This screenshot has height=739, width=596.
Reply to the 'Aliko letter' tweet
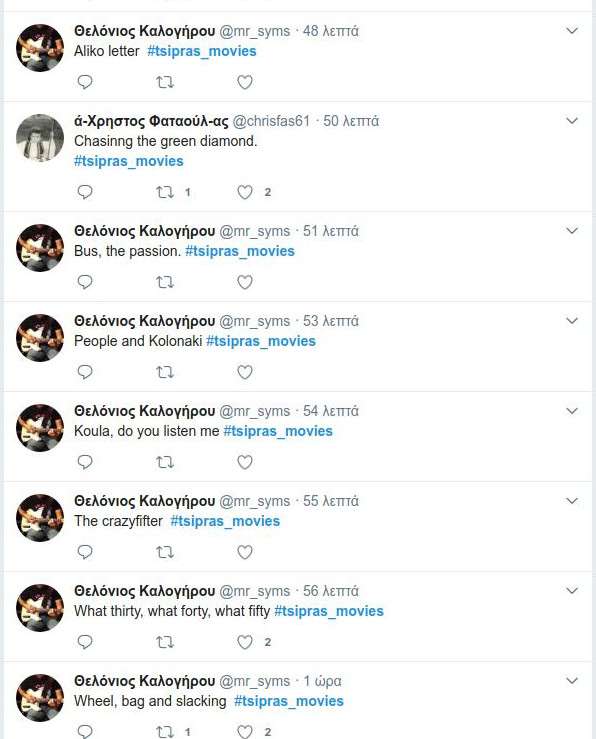tap(85, 82)
